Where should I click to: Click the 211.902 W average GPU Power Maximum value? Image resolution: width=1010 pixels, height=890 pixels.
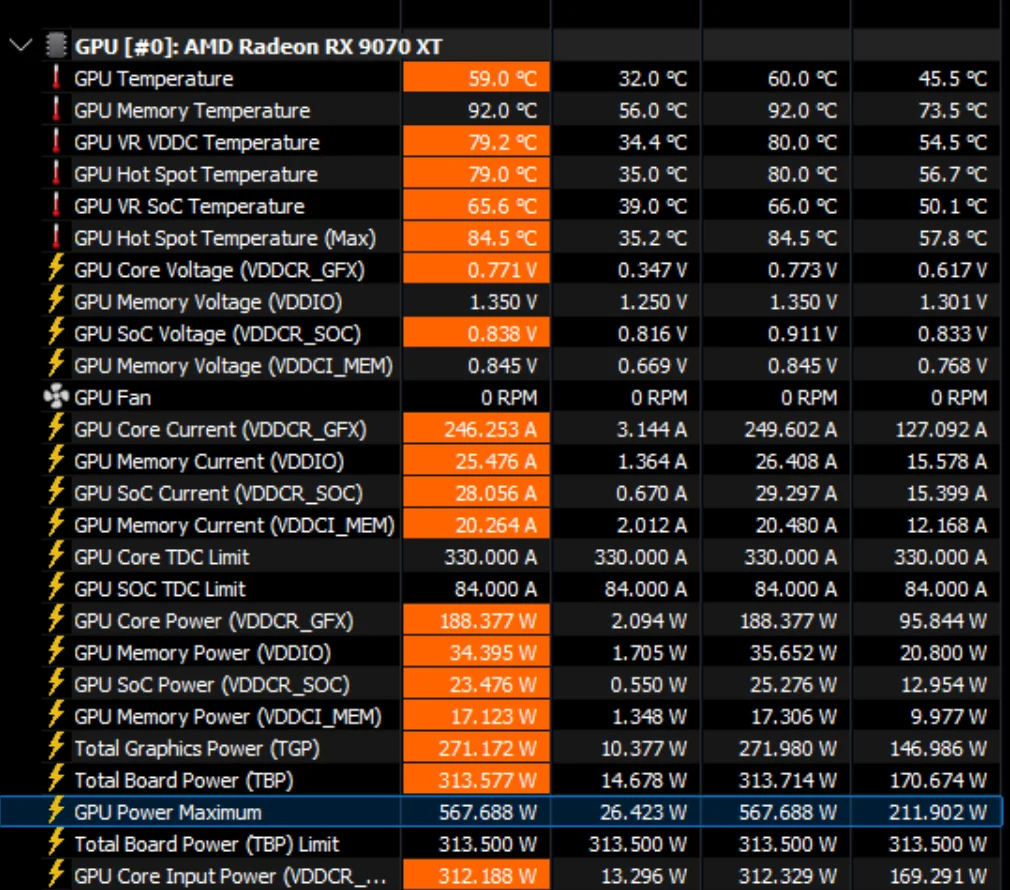tap(938, 813)
